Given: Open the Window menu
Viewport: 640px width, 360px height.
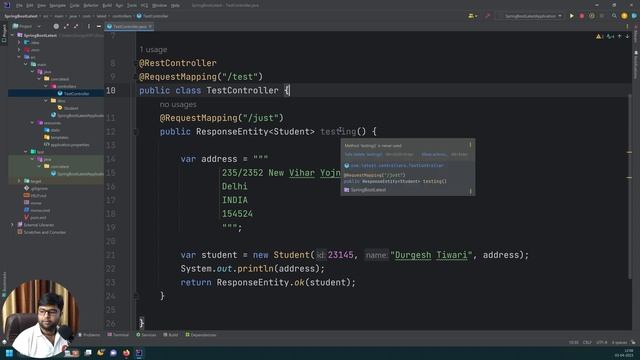Looking at the screenshot, I should click(x=159, y=6).
